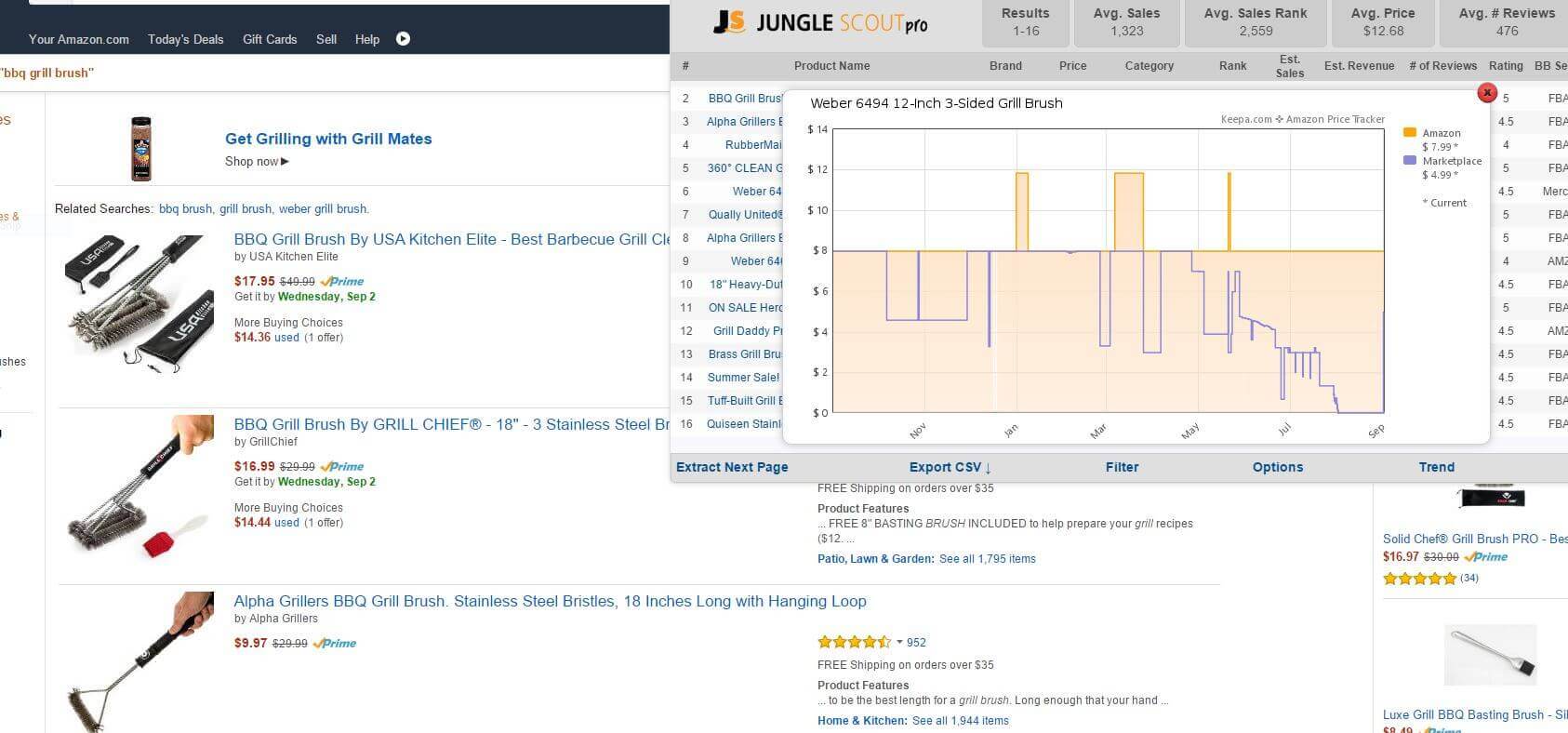Select related search 'weber grill brush'
Viewport: 1568px width, 733px height.
click(x=323, y=209)
